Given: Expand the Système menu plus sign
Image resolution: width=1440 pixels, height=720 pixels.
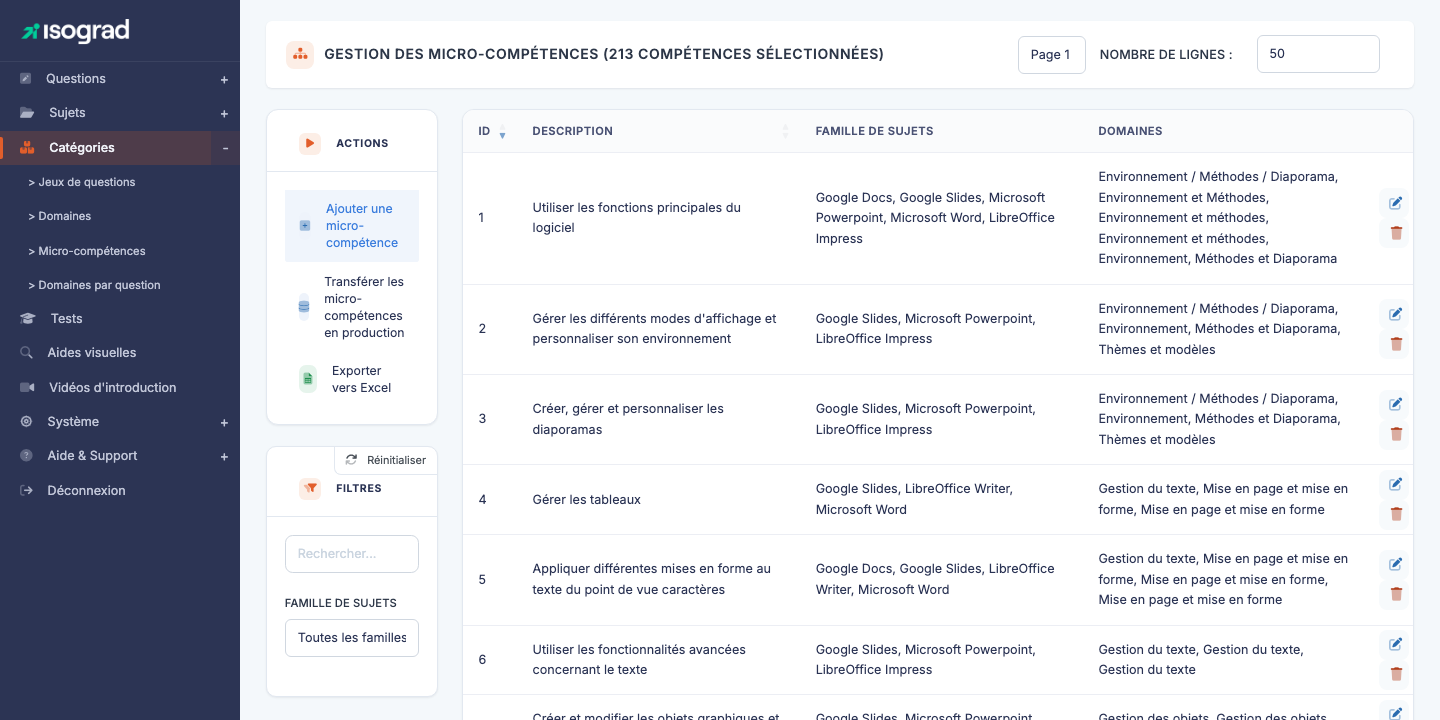Looking at the screenshot, I should 224,423.
